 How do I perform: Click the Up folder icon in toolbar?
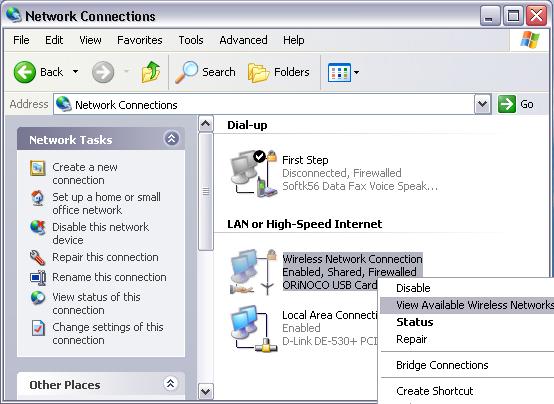click(x=151, y=72)
